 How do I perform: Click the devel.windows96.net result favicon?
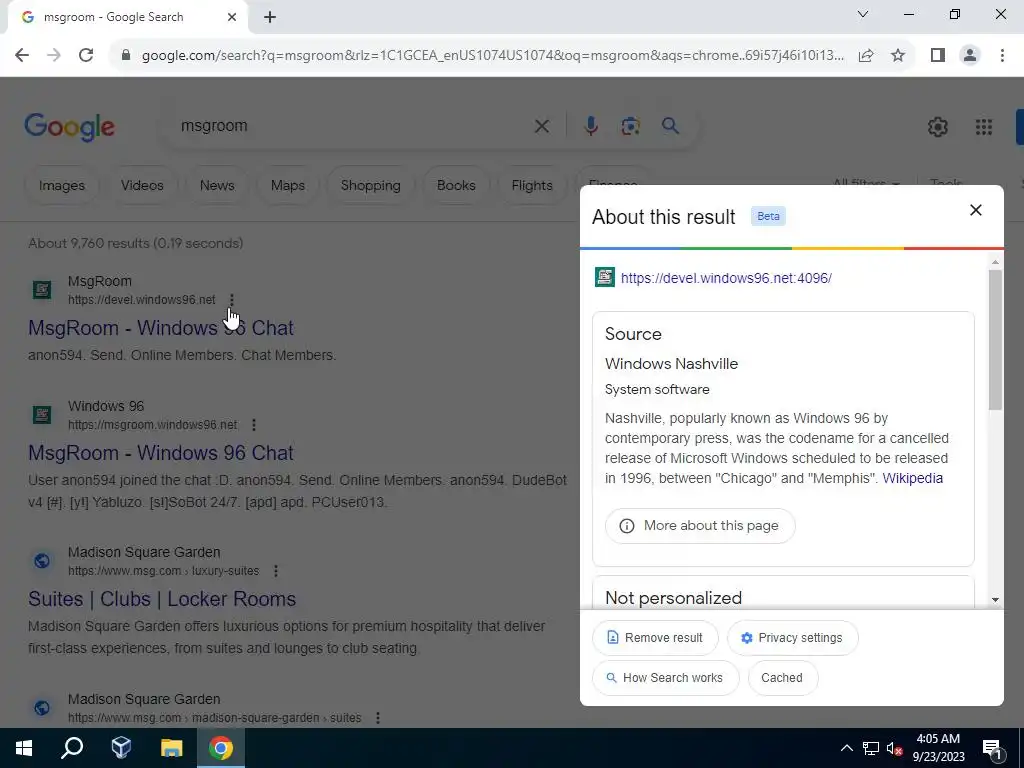coord(42,289)
